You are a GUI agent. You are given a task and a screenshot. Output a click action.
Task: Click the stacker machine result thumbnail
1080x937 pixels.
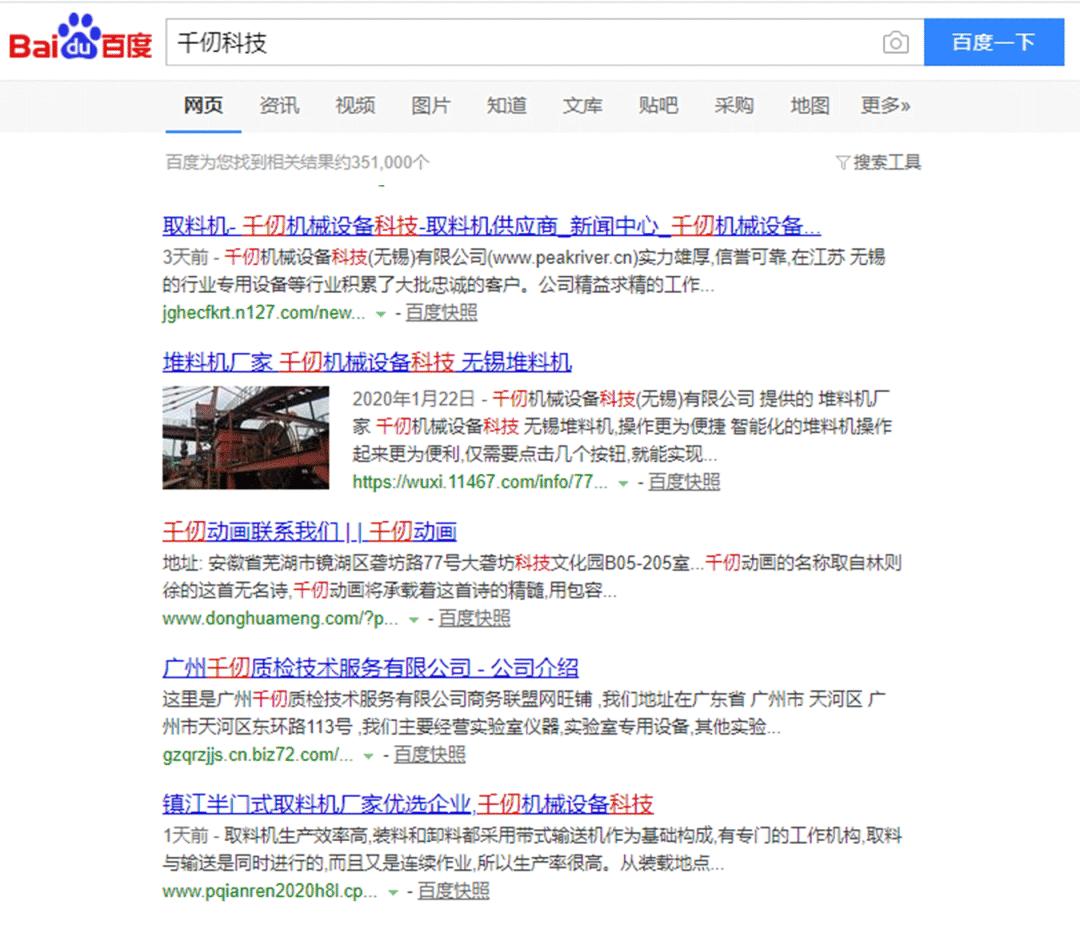coord(245,438)
